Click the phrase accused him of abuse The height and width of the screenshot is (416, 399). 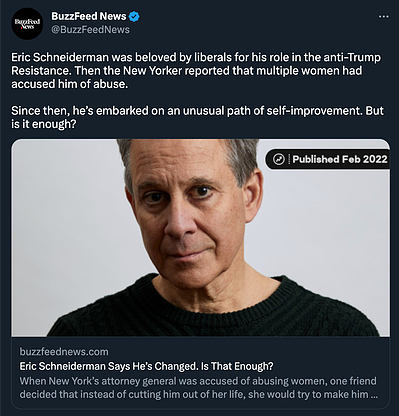point(69,84)
